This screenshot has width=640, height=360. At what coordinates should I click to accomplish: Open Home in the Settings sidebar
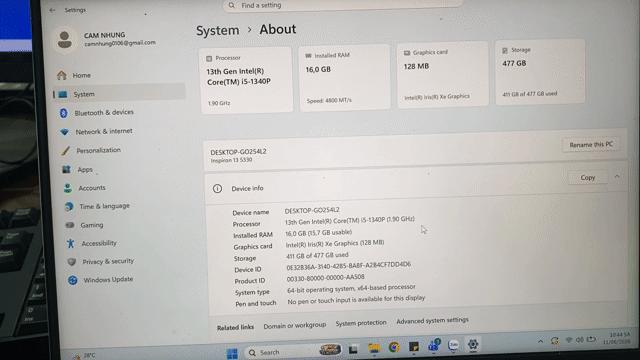(74, 76)
